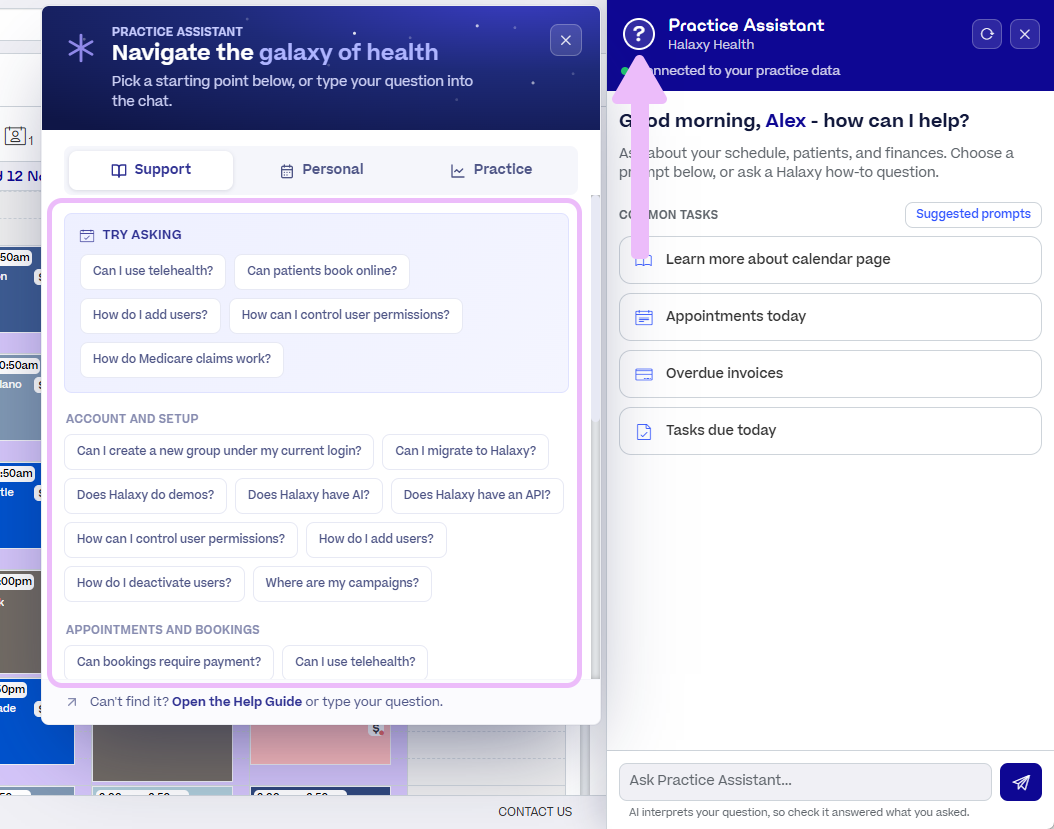The height and width of the screenshot is (829, 1054).
Task: Ask 'How do I deactivate users?'
Action: pyautogui.click(x=154, y=584)
